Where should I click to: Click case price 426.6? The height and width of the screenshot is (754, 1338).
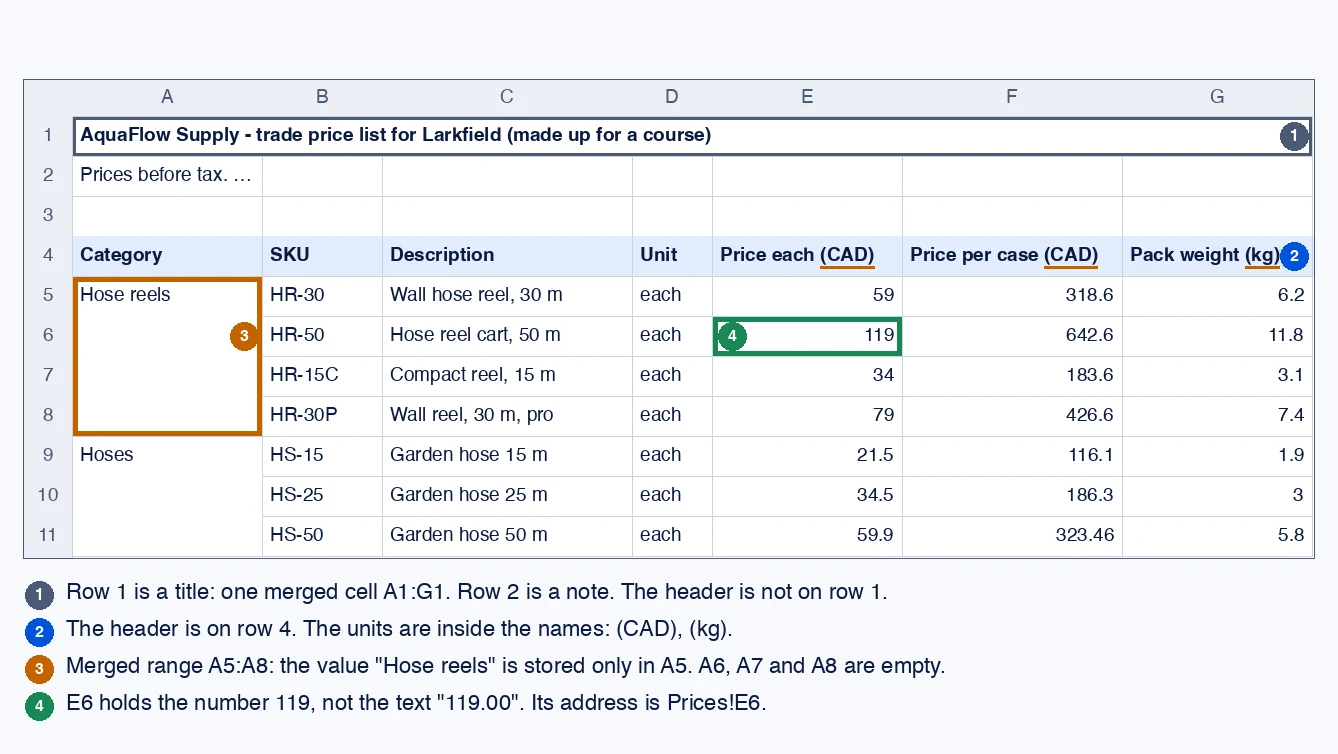click(x=1012, y=416)
